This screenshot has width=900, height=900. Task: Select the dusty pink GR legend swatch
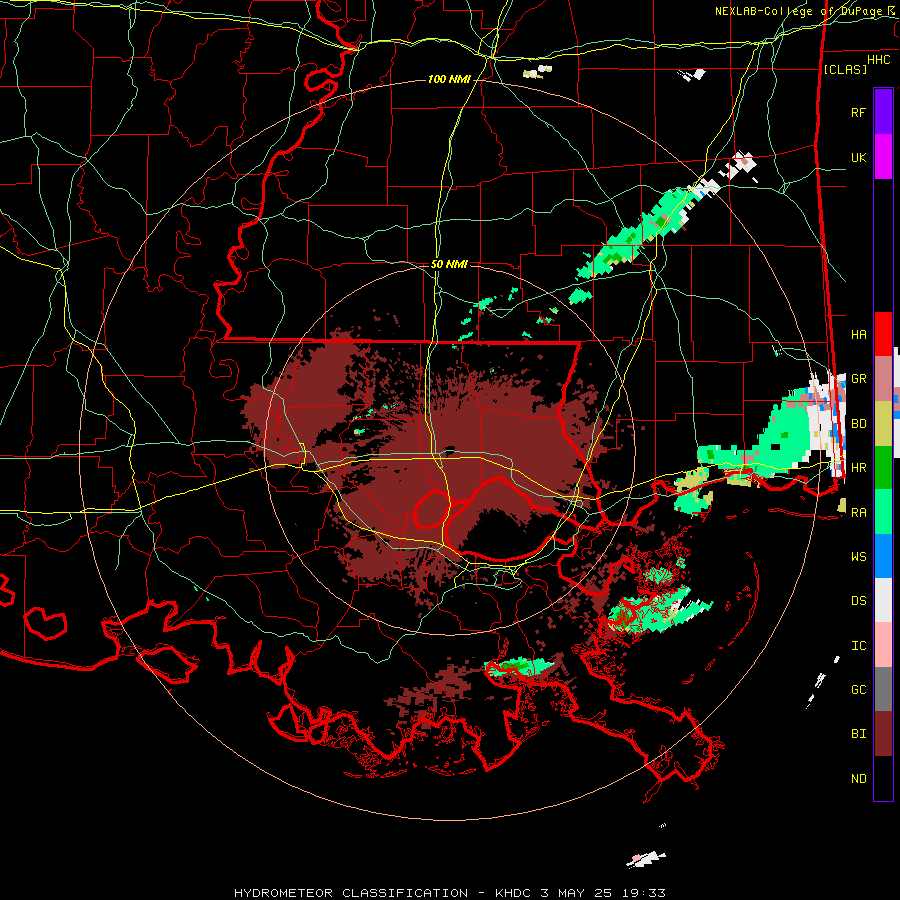[x=883, y=378]
